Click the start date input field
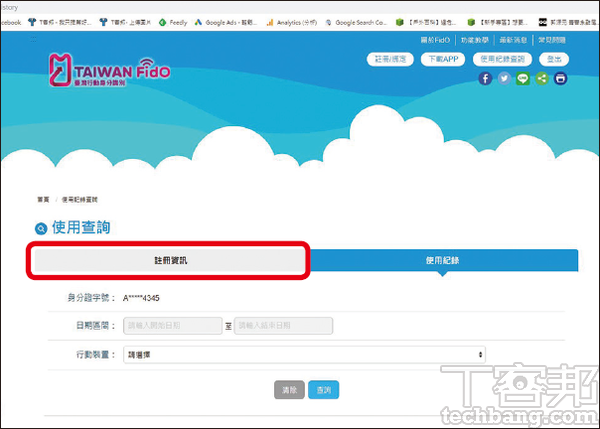Viewport: 600px width, 429px height. 173,326
